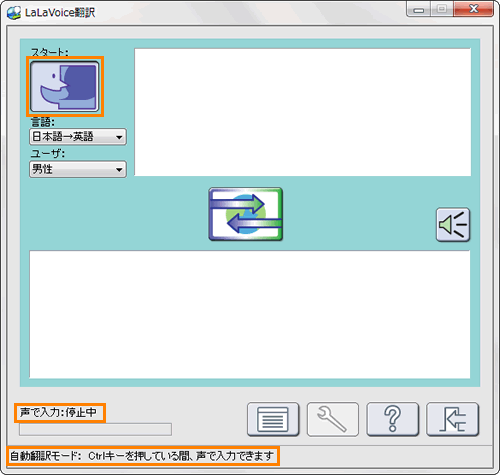Click the 自動翻訳モード status bar message

tap(142, 456)
